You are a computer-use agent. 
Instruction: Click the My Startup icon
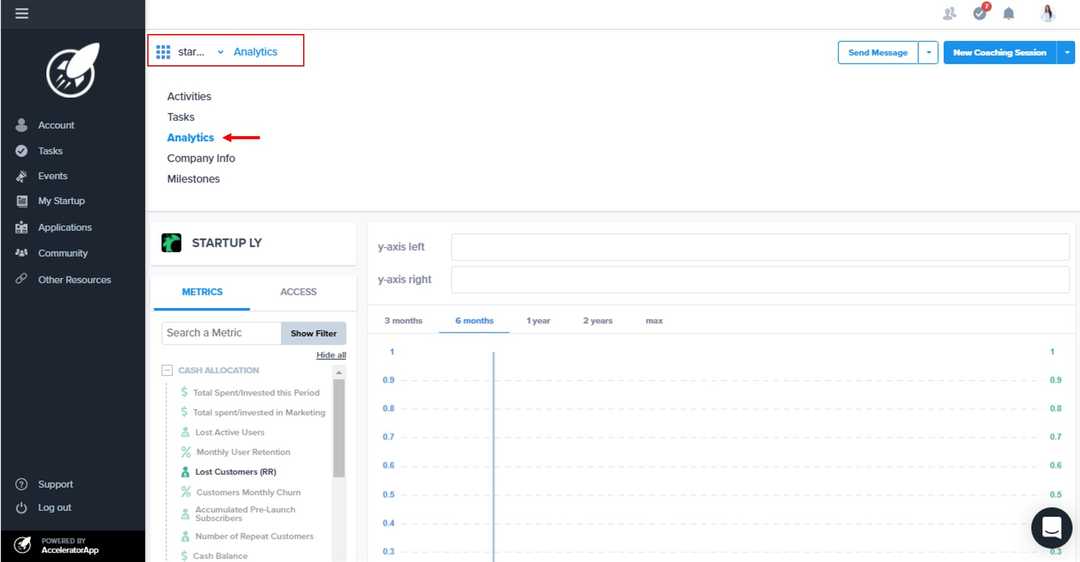coord(21,201)
